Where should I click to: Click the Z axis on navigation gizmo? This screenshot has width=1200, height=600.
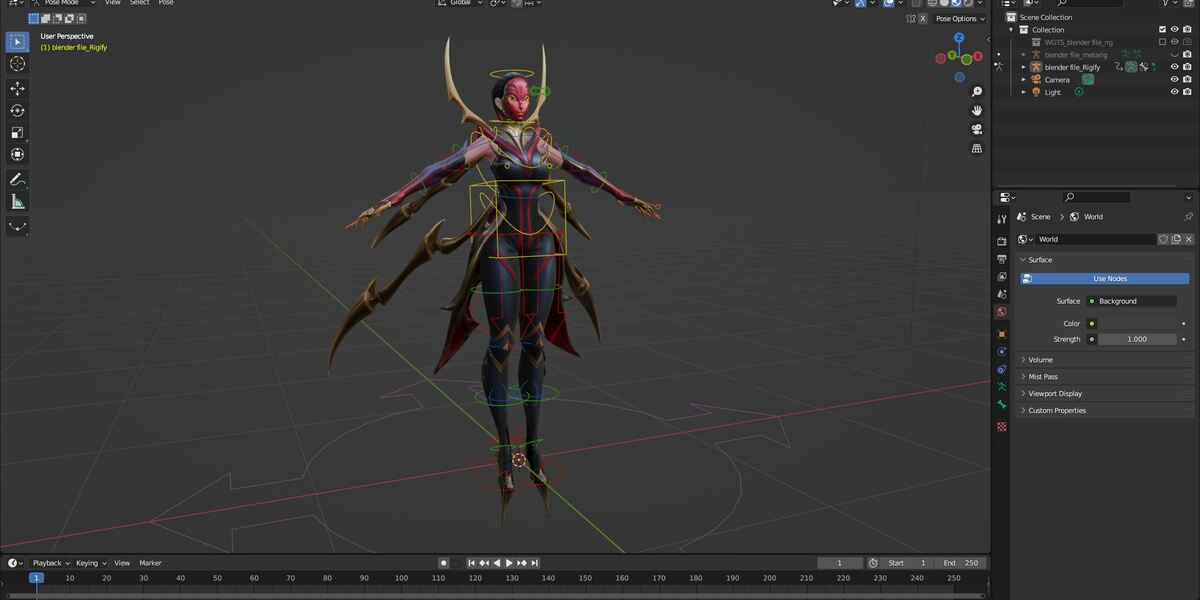pos(958,38)
